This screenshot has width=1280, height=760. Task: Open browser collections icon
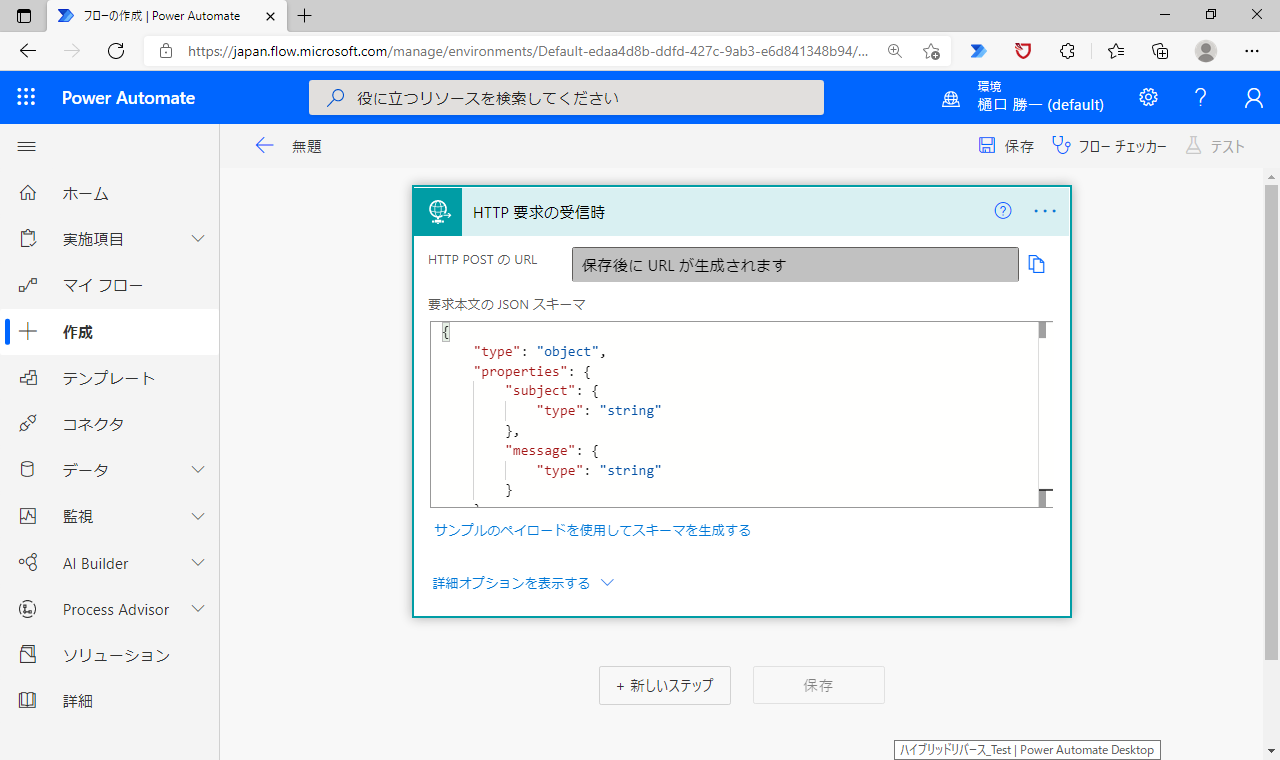(1160, 51)
